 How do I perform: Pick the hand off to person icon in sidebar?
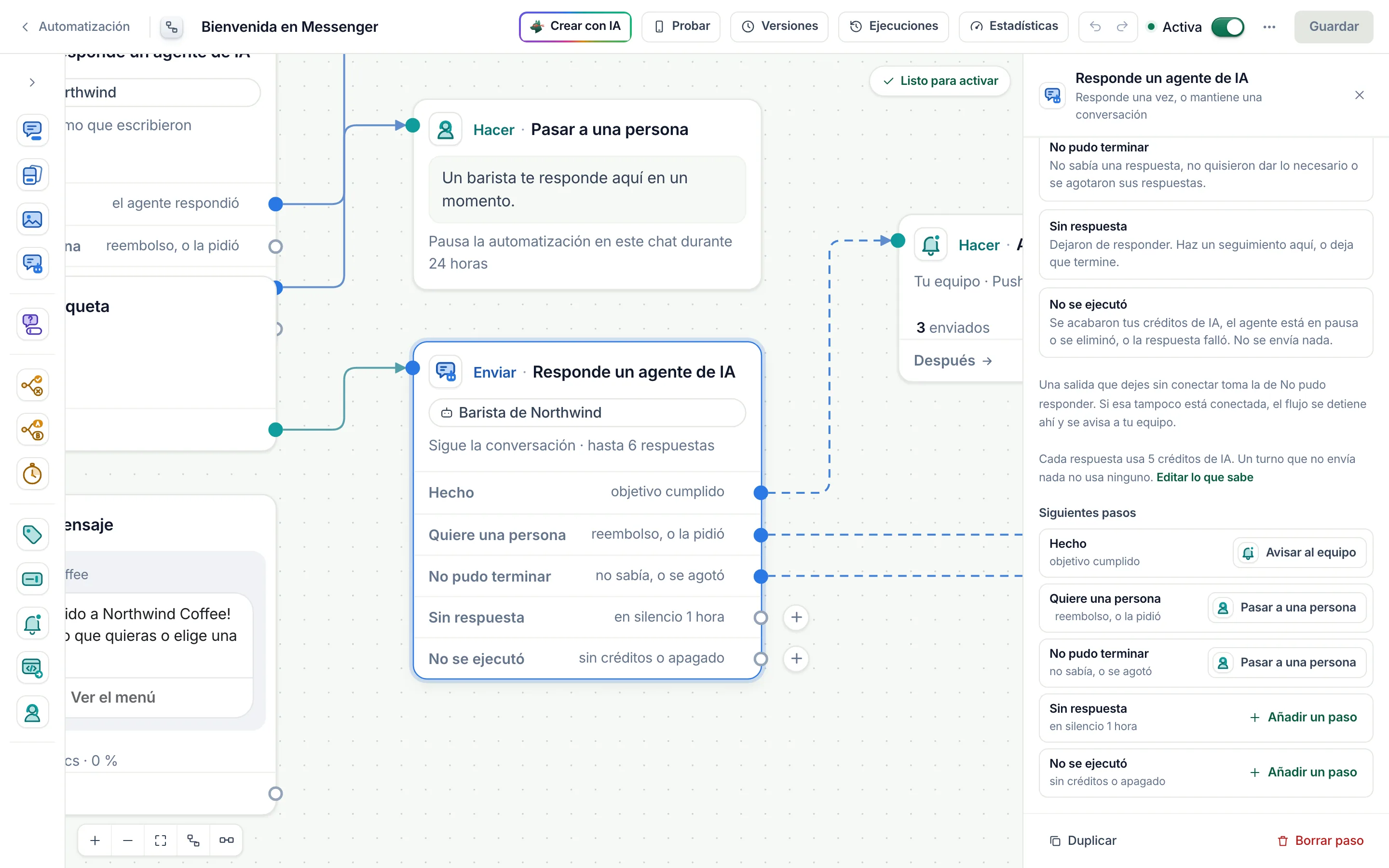point(32,712)
